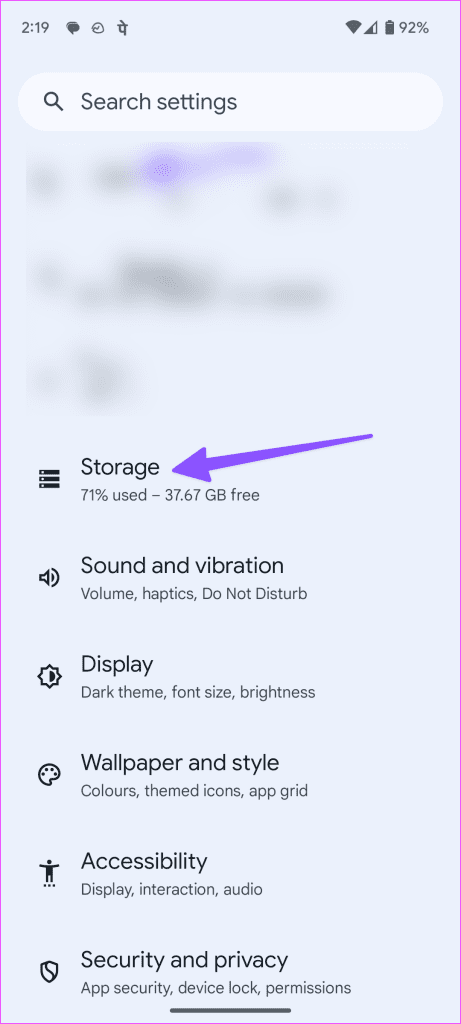The image size is (461, 1024).
Task: Click the Accessibility person icon
Action: point(49,873)
